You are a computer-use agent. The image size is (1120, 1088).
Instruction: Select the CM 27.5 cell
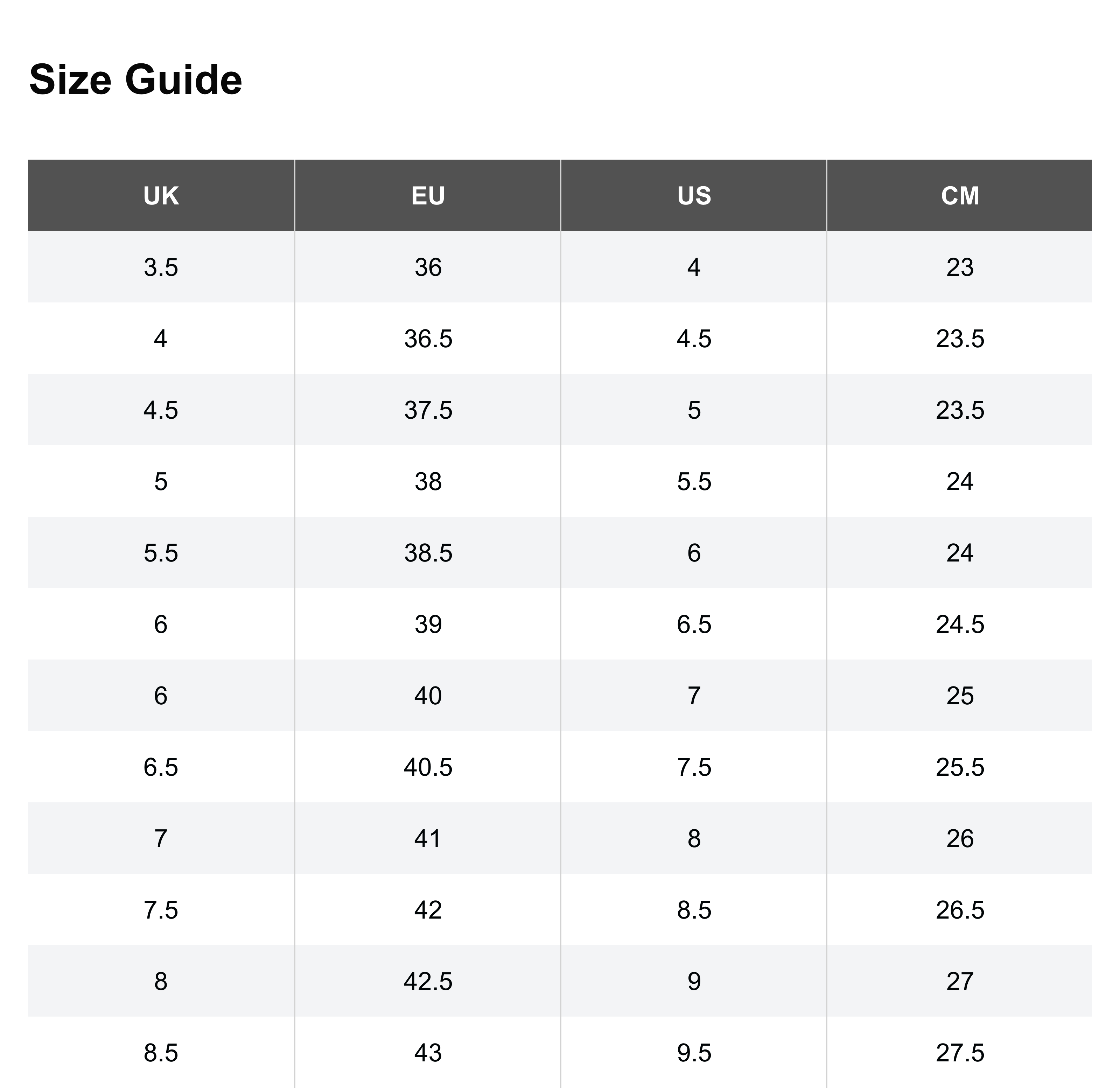coord(959,1053)
